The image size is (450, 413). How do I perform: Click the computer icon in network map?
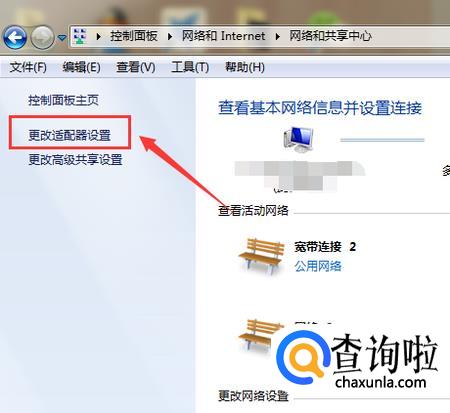coord(299,139)
